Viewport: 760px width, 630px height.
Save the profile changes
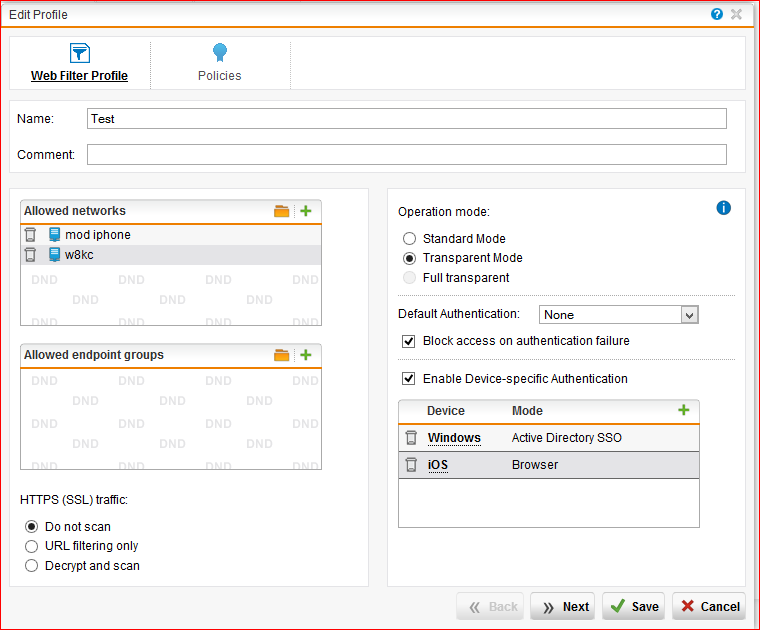[x=634, y=606]
